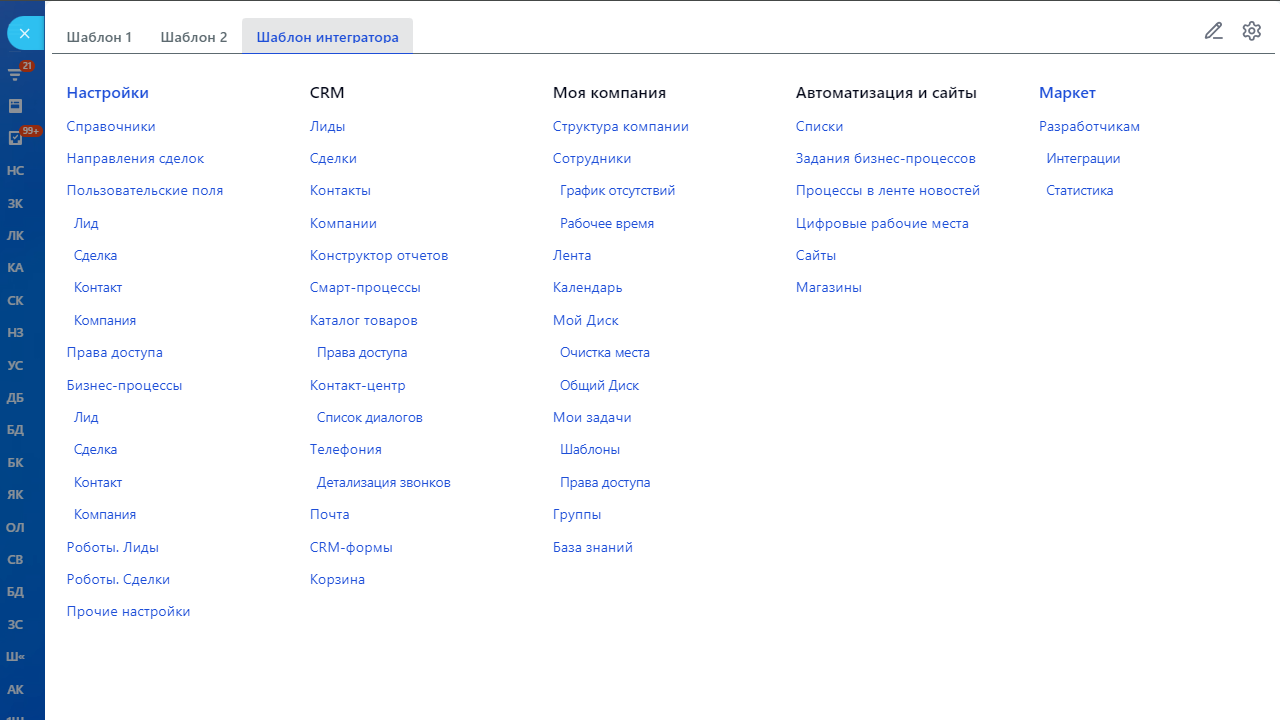Select the ОЛ sidebar shortcut

point(15,527)
